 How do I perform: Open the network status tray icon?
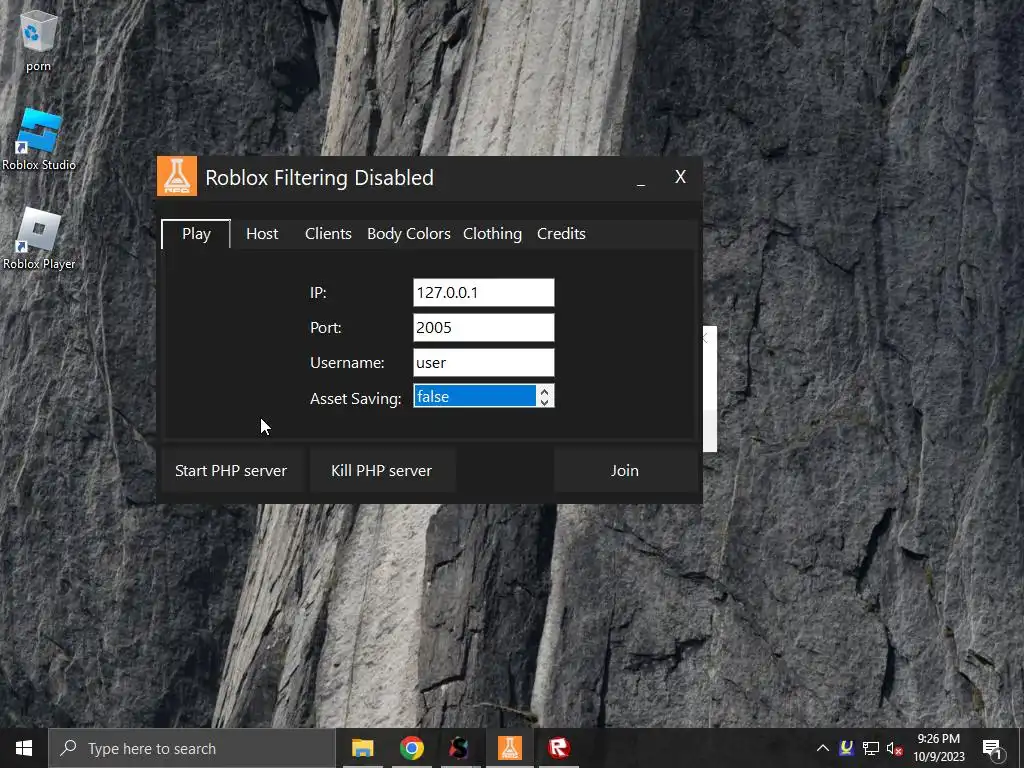tap(871, 748)
